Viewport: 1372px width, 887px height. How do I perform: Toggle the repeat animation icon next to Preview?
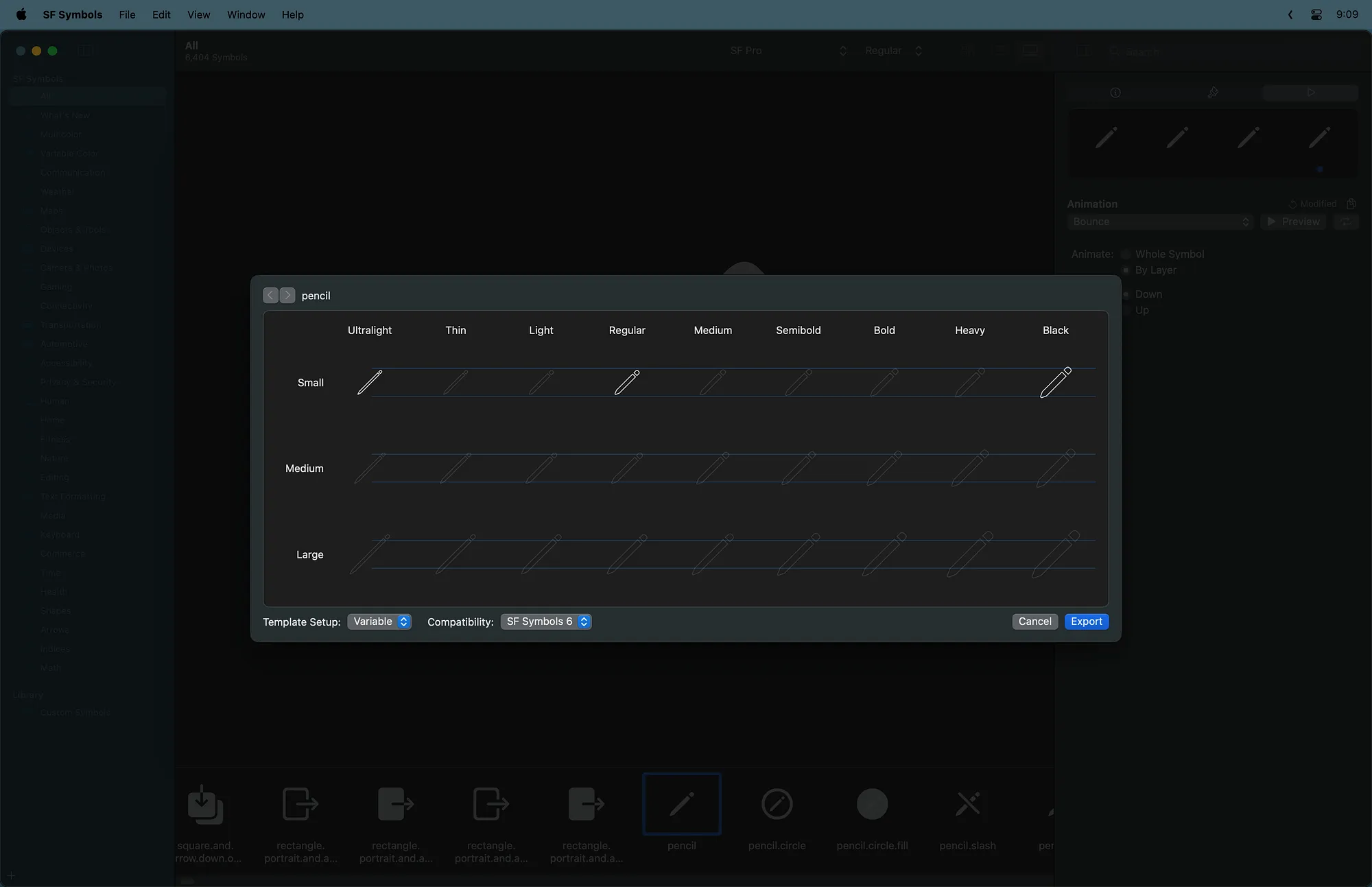1346,222
